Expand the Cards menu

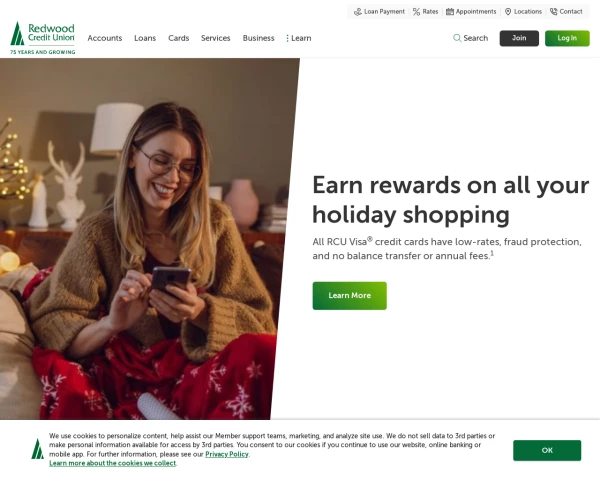coord(179,38)
